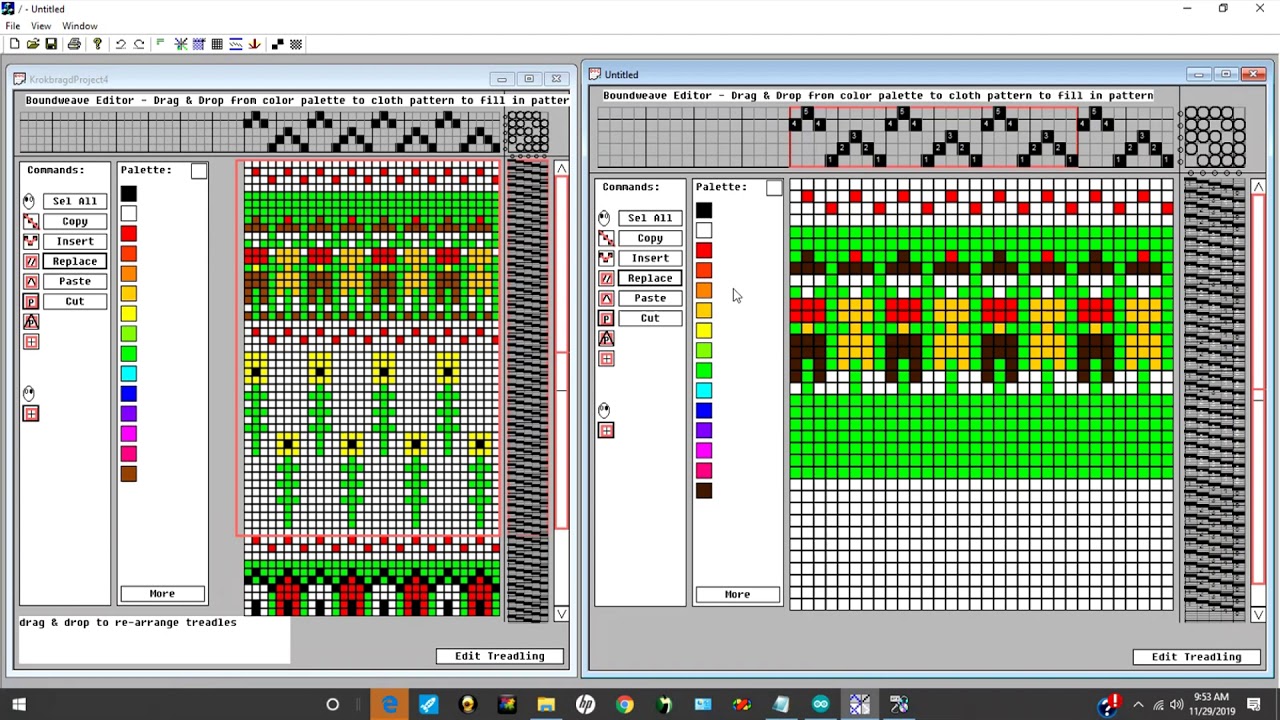Image resolution: width=1280 pixels, height=720 pixels.
Task: Click the up arrow of the Untitled pattern scrollbar
Action: (x=1258, y=187)
